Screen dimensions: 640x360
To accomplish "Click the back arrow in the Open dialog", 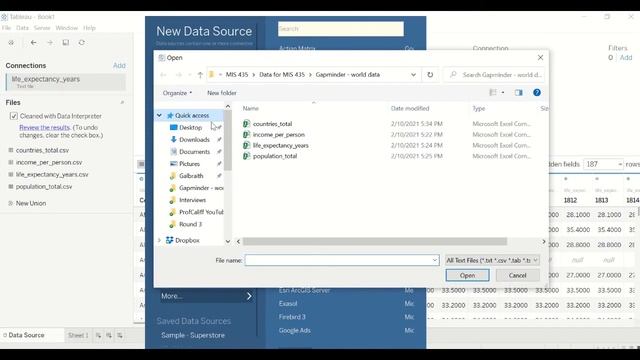I will [x=163, y=75].
